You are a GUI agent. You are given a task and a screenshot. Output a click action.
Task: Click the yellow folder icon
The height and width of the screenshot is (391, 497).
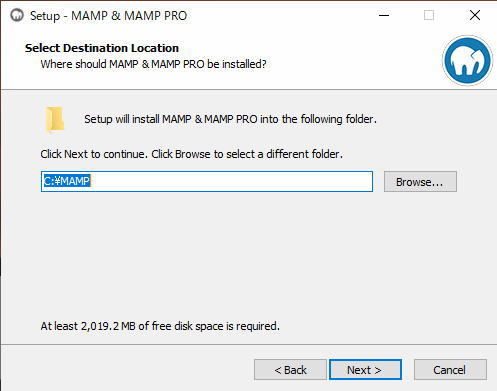pos(54,120)
